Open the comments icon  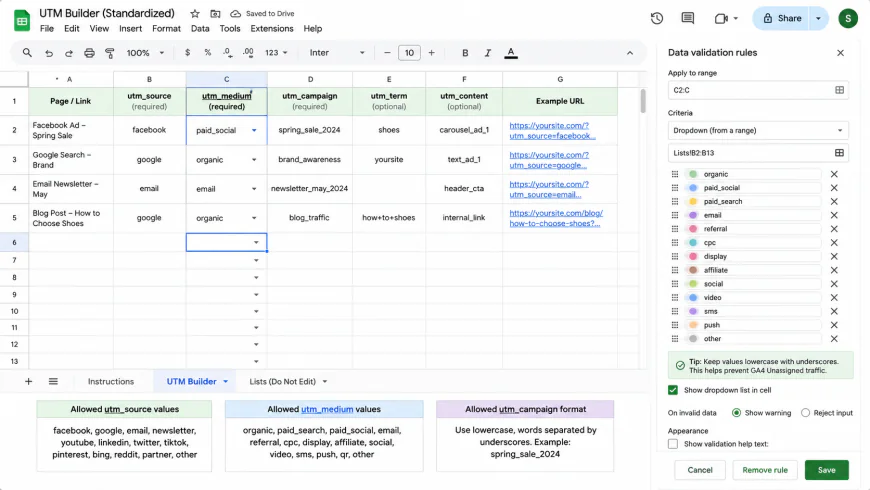click(687, 18)
